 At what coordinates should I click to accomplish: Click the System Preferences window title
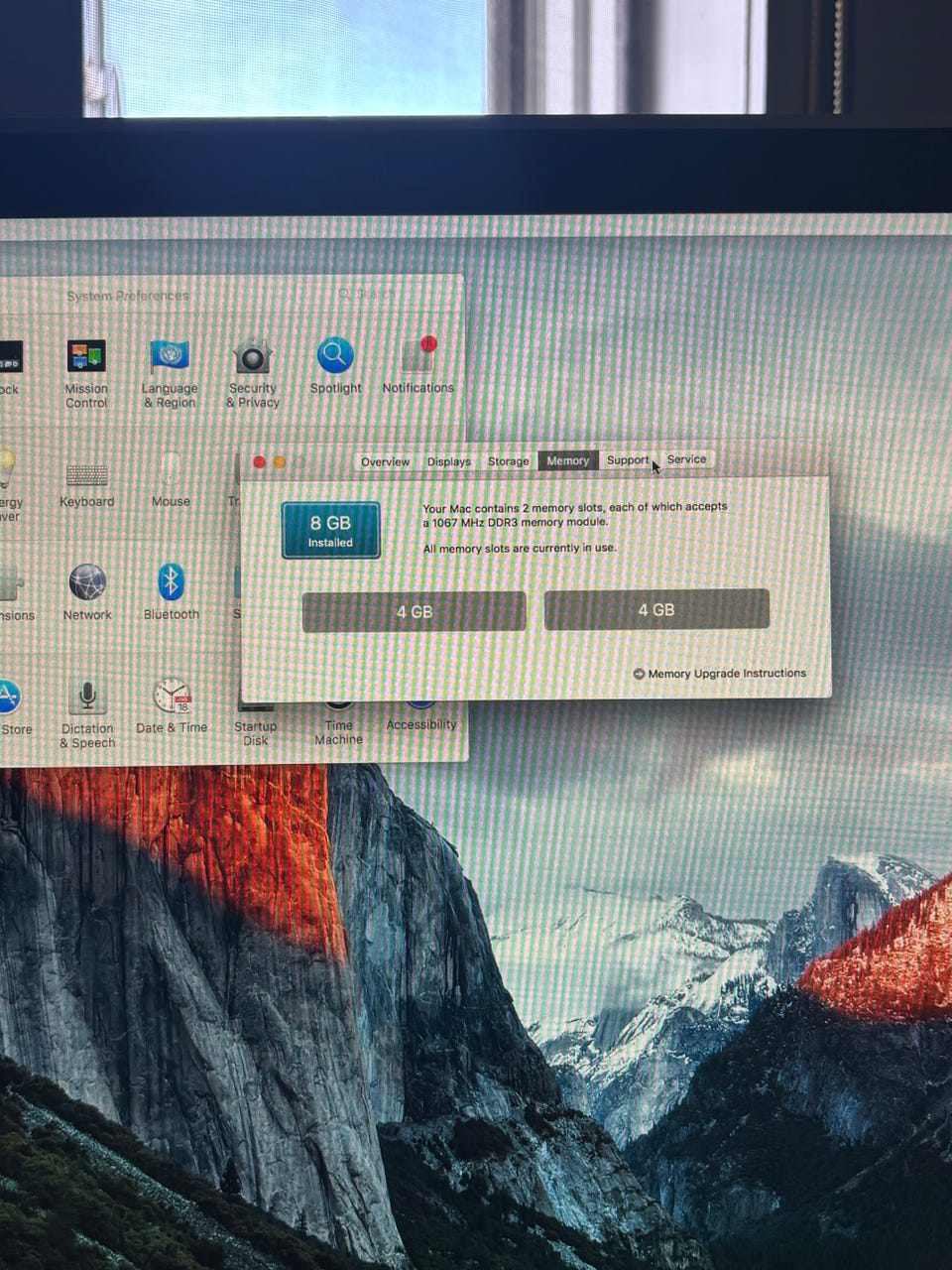point(127,296)
